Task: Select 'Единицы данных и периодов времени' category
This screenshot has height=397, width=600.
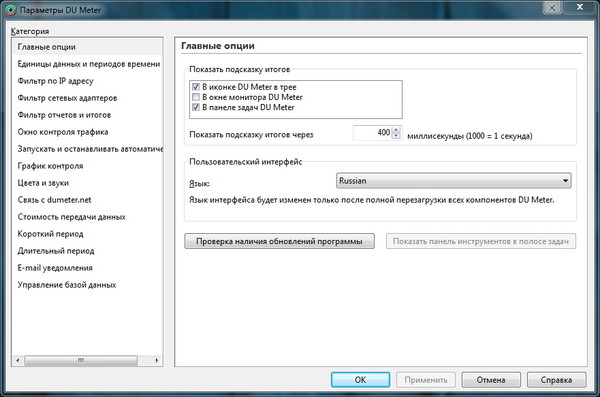Action: (x=87, y=64)
